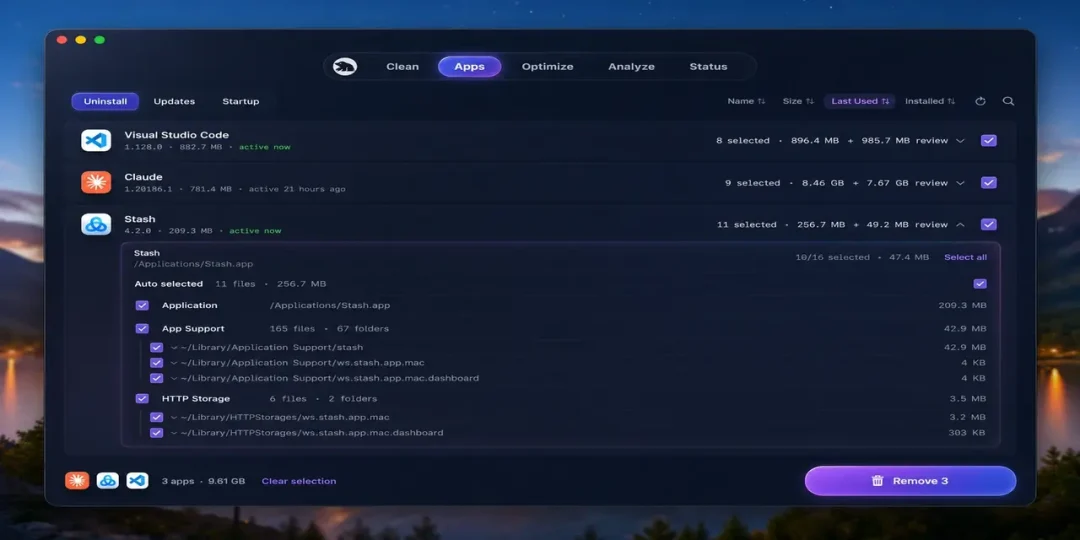Uncheck the Stash app checkbox

988,225
